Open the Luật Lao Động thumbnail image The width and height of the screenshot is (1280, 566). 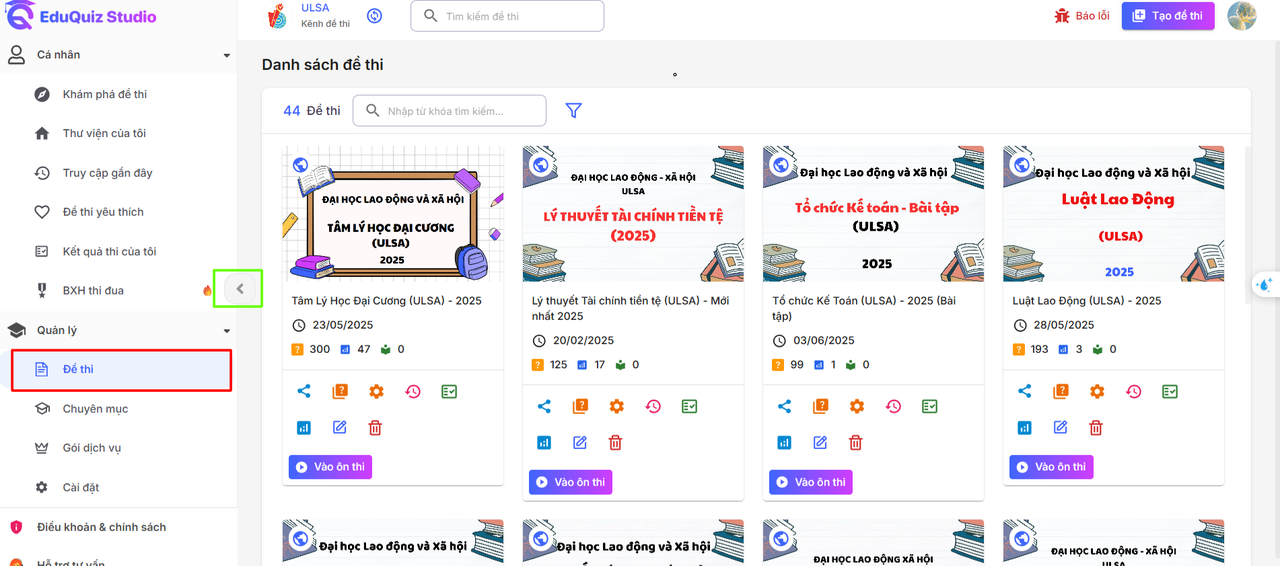click(x=1114, y=214)
